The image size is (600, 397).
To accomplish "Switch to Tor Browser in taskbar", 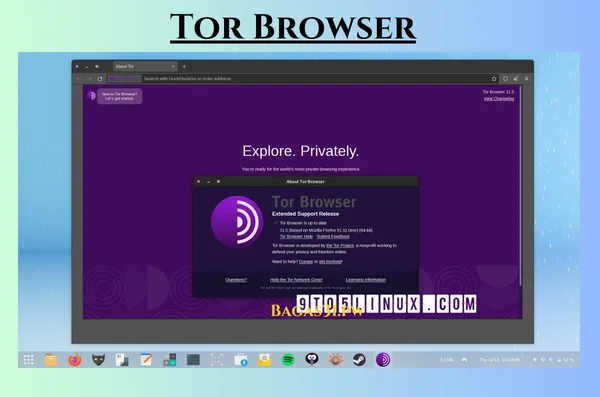I will pos(383,360).
